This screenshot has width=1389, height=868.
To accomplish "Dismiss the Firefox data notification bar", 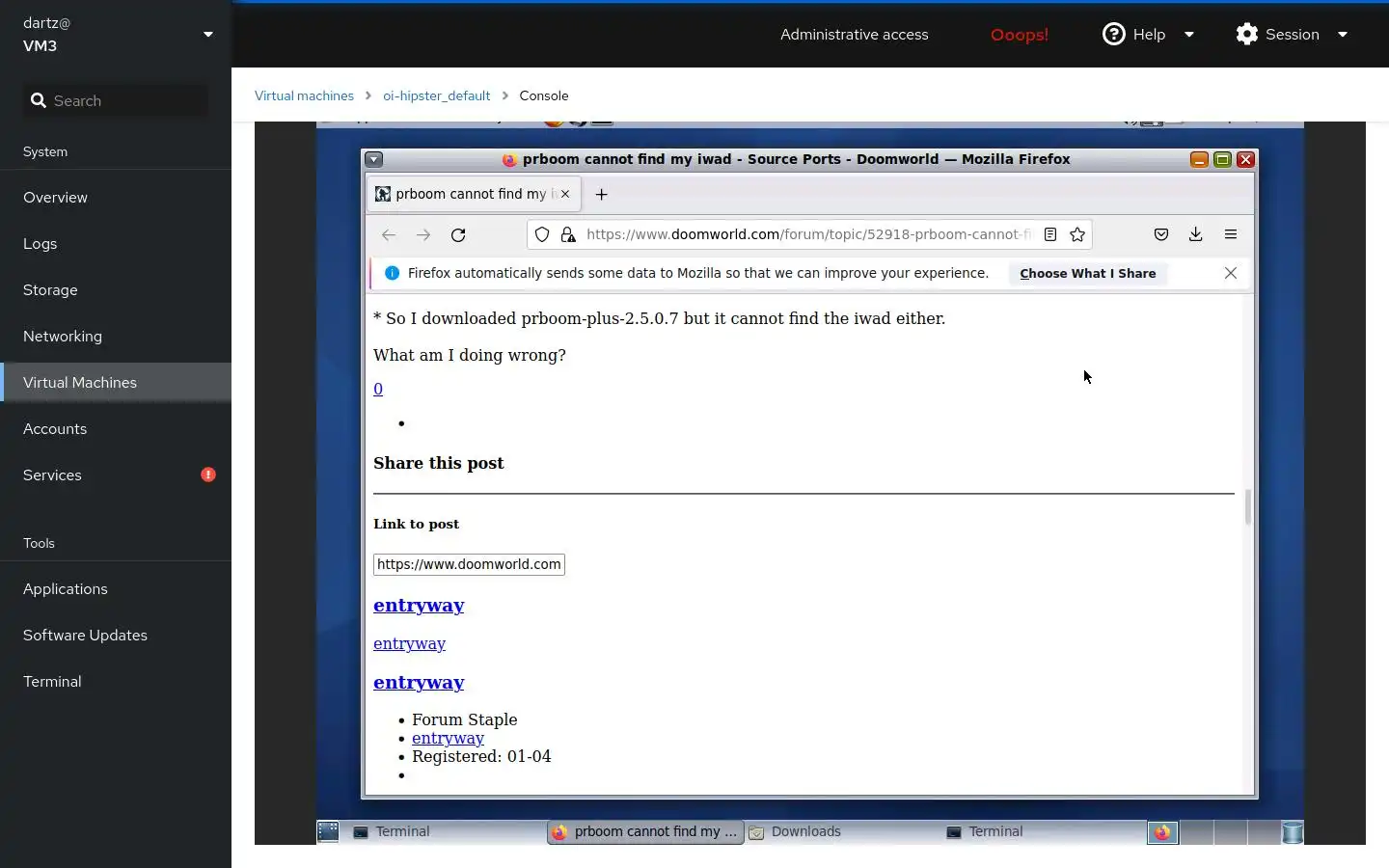I will (x=1231, y=273).
